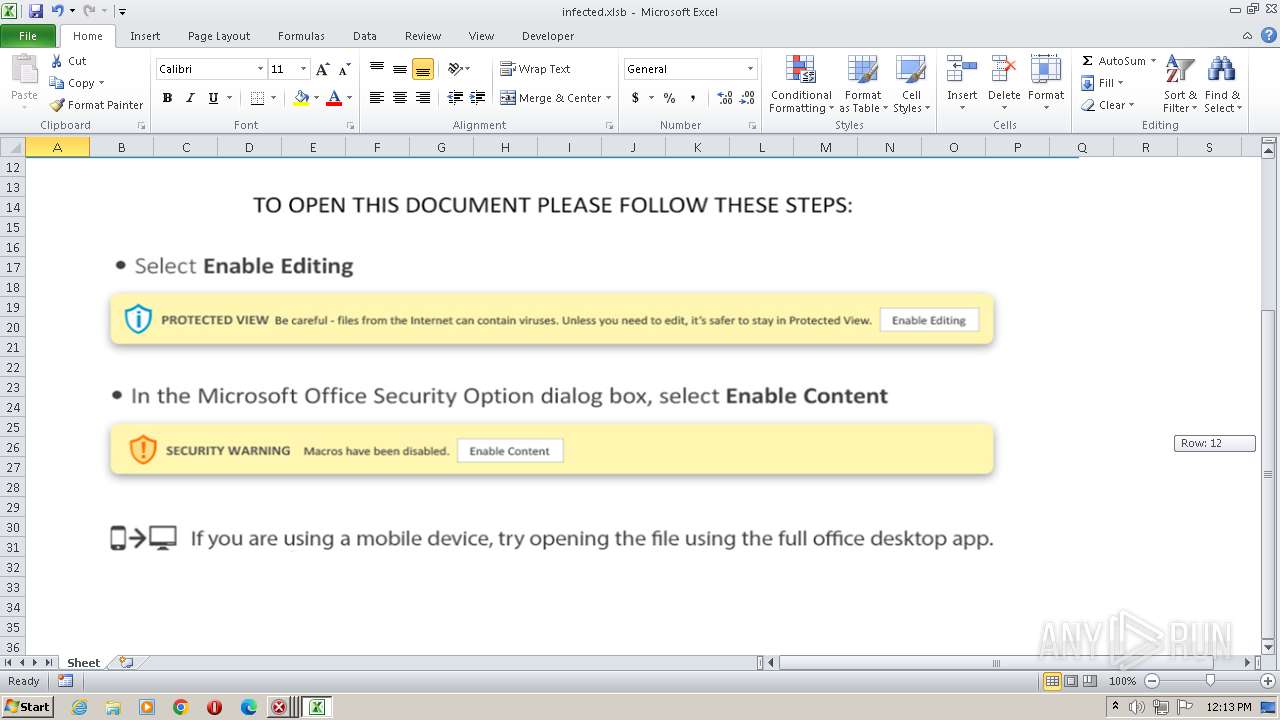Click the Fill Color yellow swatch
This screenshot has width=1280, height=720.
301,98
